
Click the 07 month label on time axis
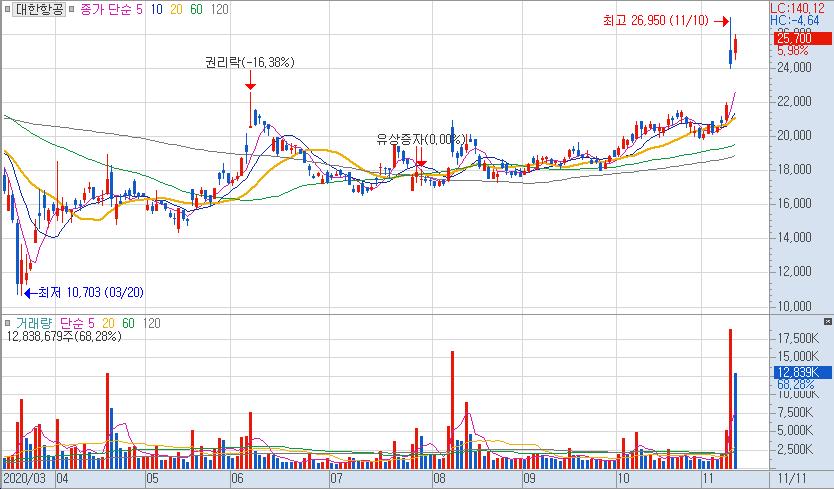(336, 478)
